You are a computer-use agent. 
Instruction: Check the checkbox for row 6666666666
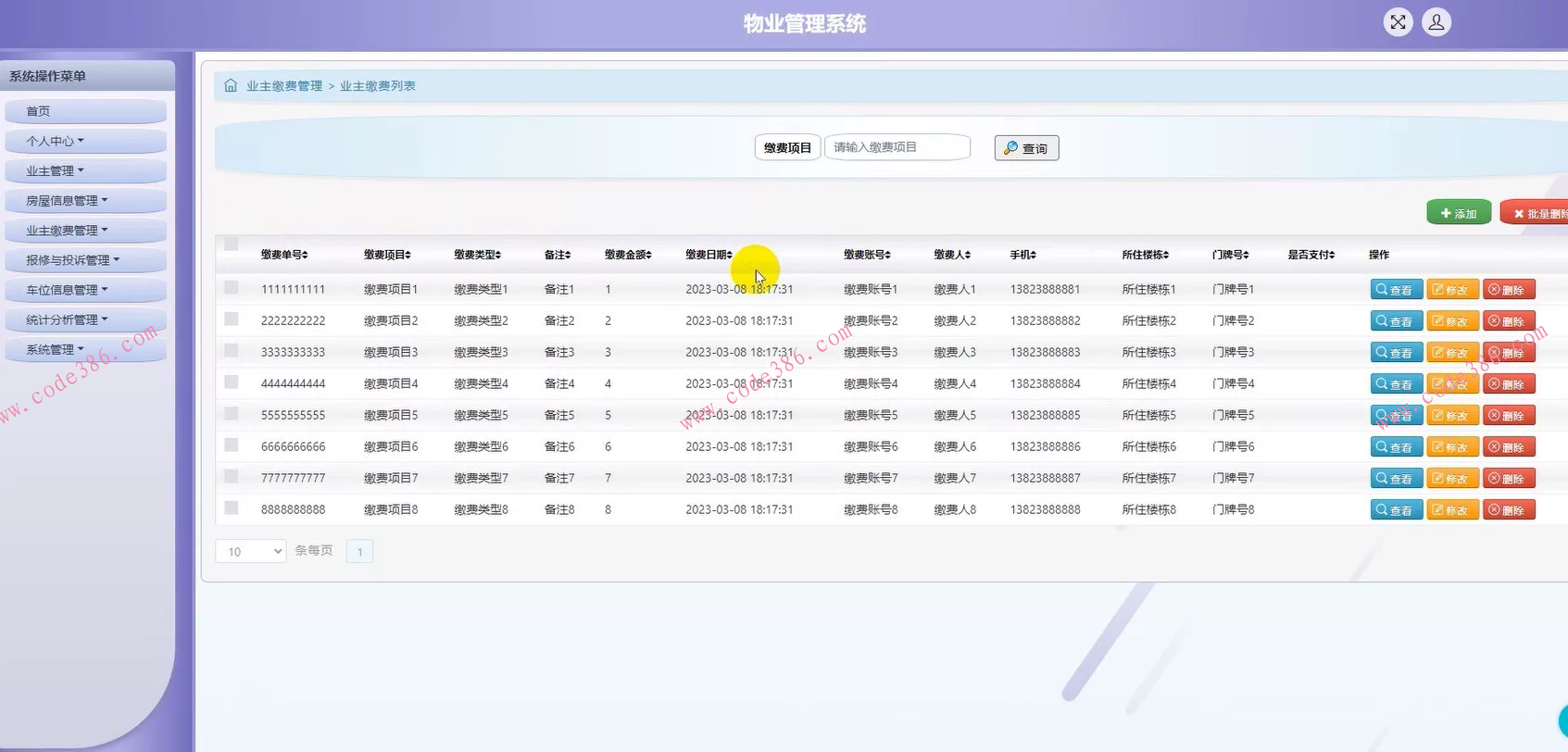[232, 445]
